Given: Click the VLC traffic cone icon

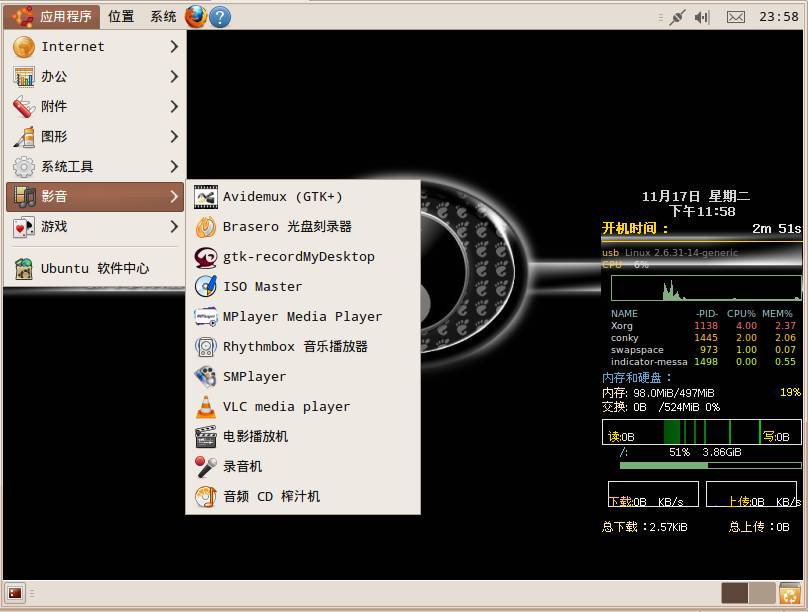Looking at the screenshot, I should click(x=206, y=406).
